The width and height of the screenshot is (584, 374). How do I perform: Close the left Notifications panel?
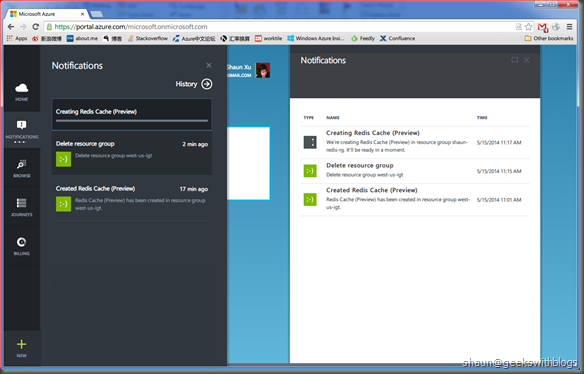click(x=209, y=65)
